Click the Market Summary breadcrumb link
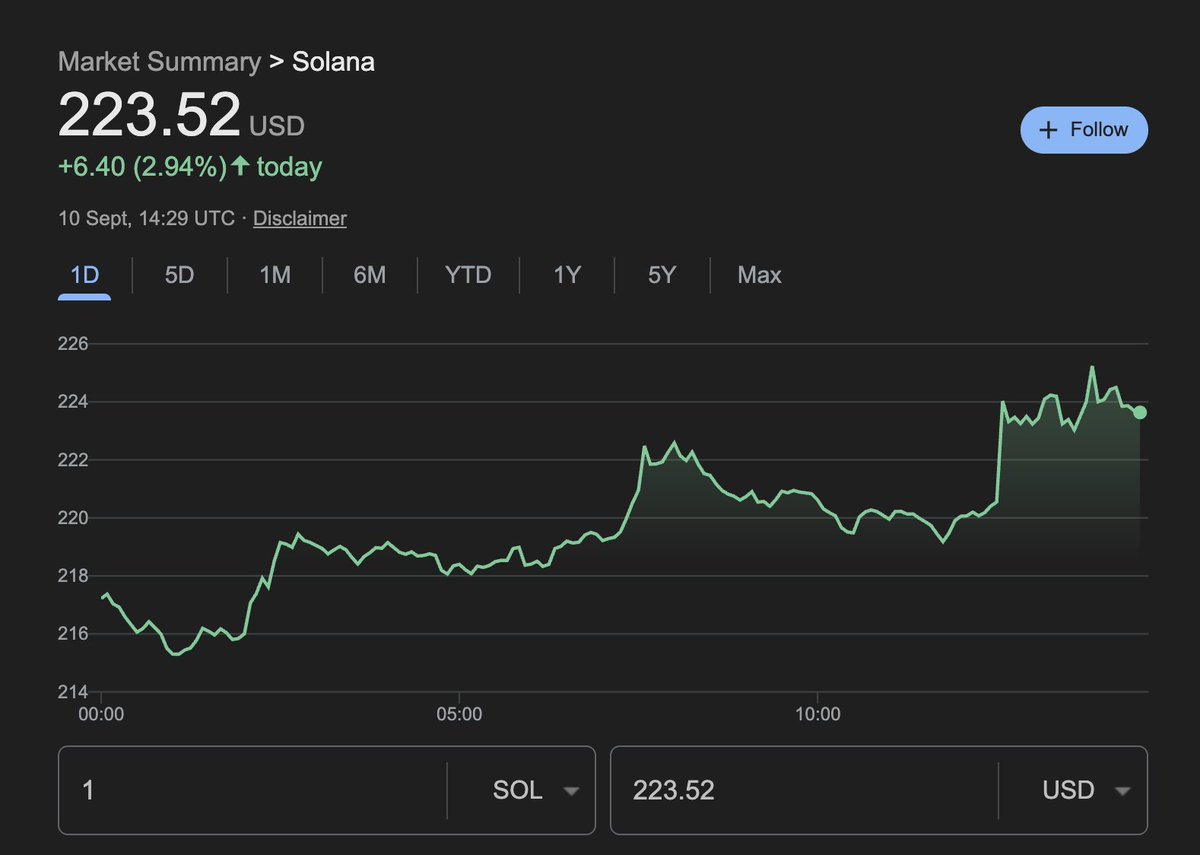 pos(158,61)
